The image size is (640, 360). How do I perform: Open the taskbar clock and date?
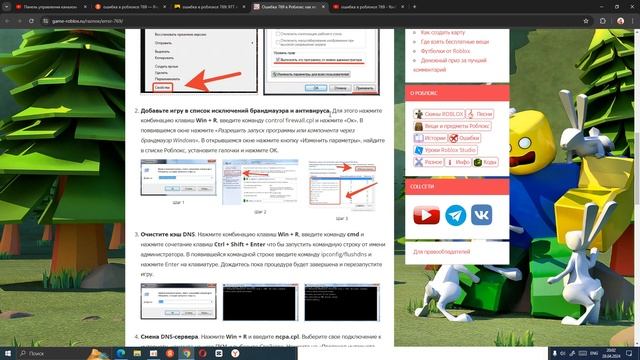[x=611, y=353]
